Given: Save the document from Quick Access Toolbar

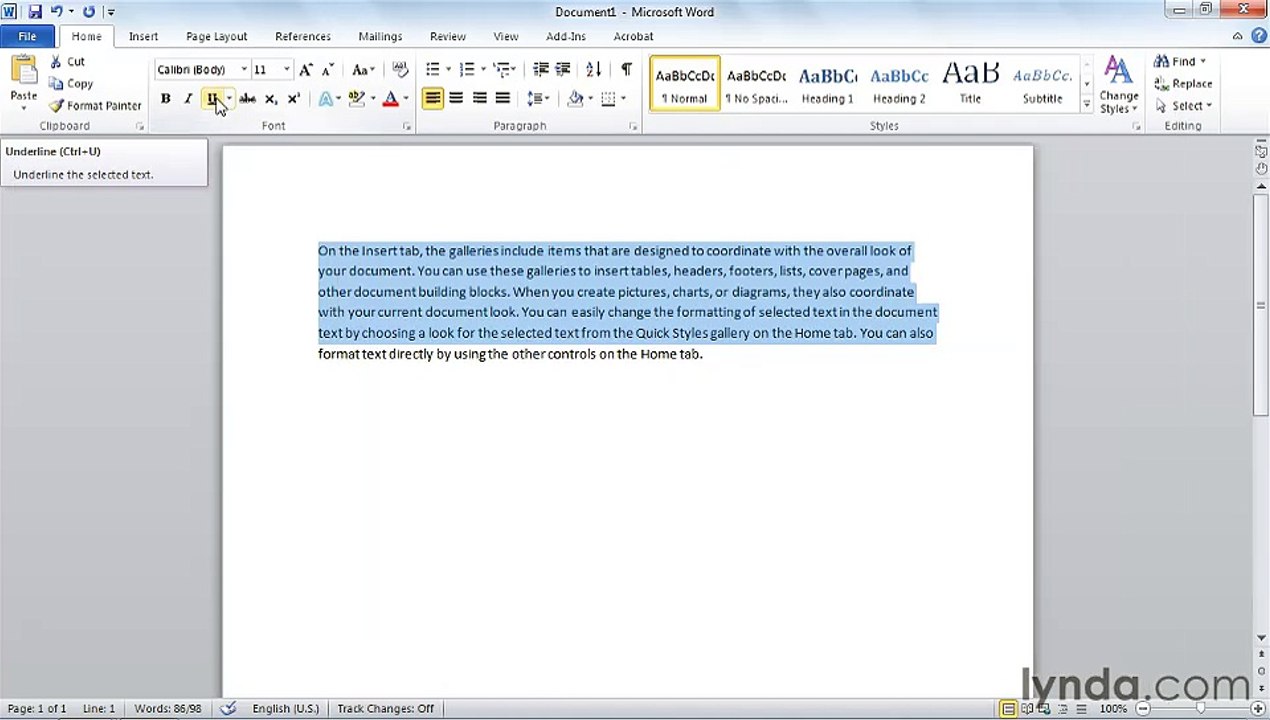Looking at the screenshot, I should [x=35, y=12].
